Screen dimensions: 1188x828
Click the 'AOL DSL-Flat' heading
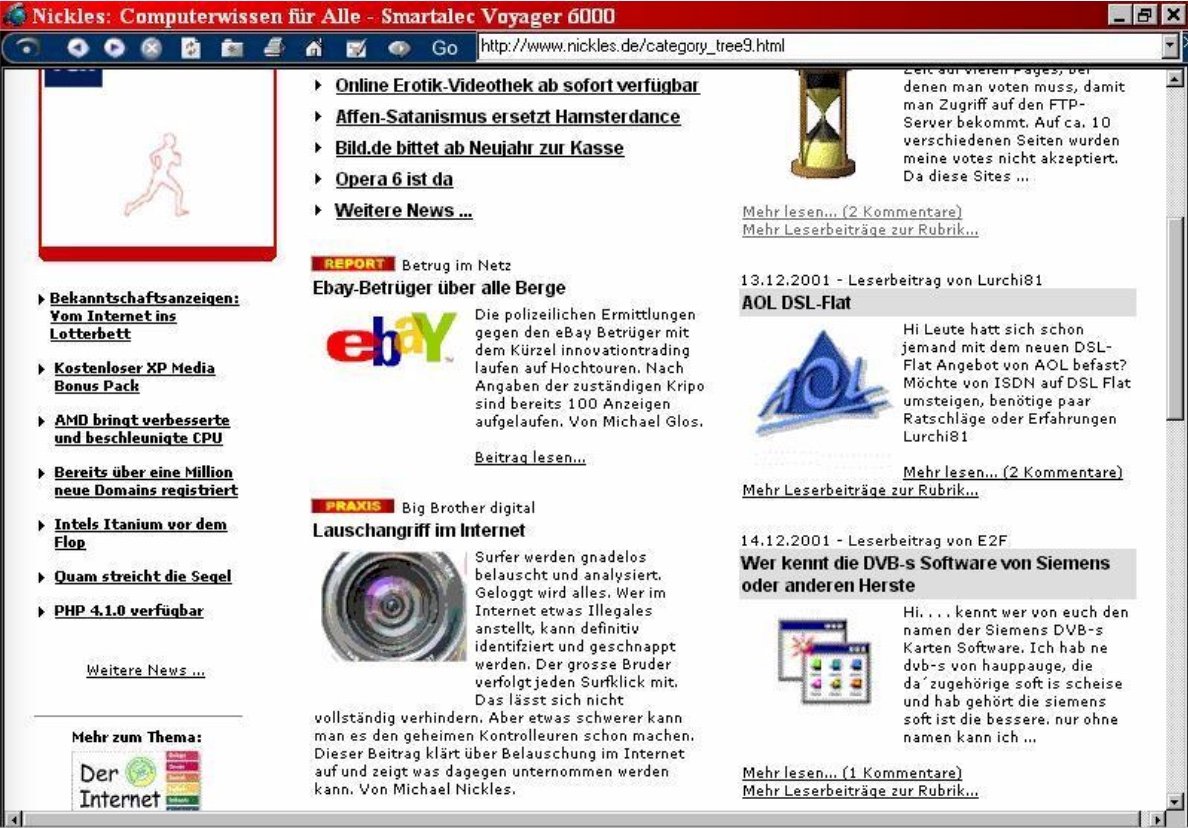pos(796,303)
